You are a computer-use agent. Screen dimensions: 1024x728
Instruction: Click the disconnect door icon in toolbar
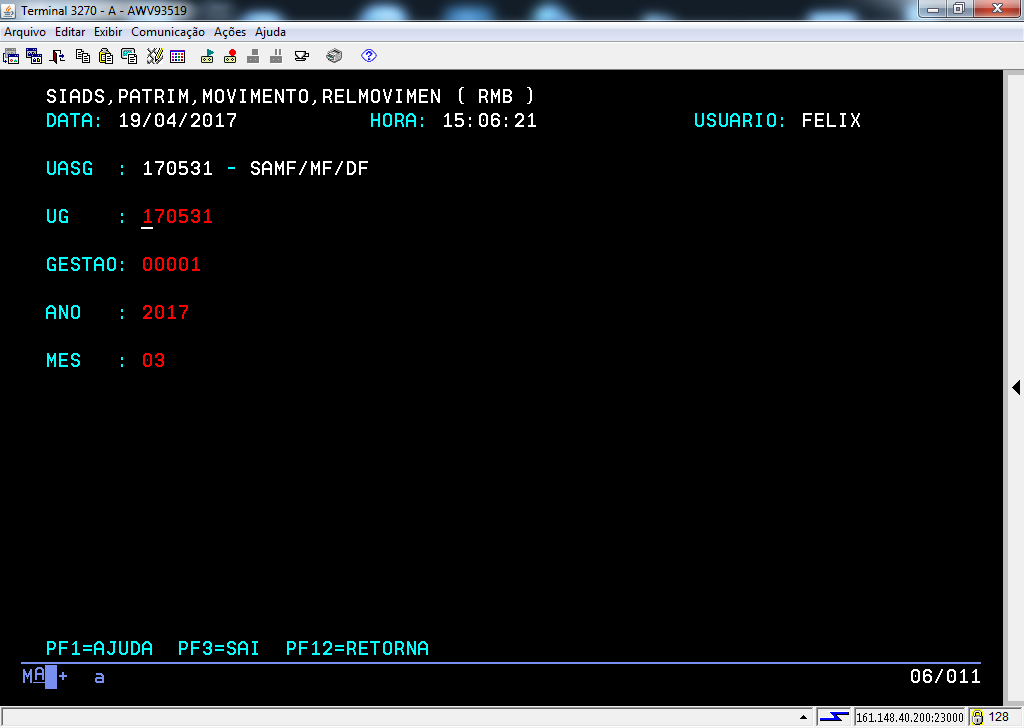tap(57, 56)
